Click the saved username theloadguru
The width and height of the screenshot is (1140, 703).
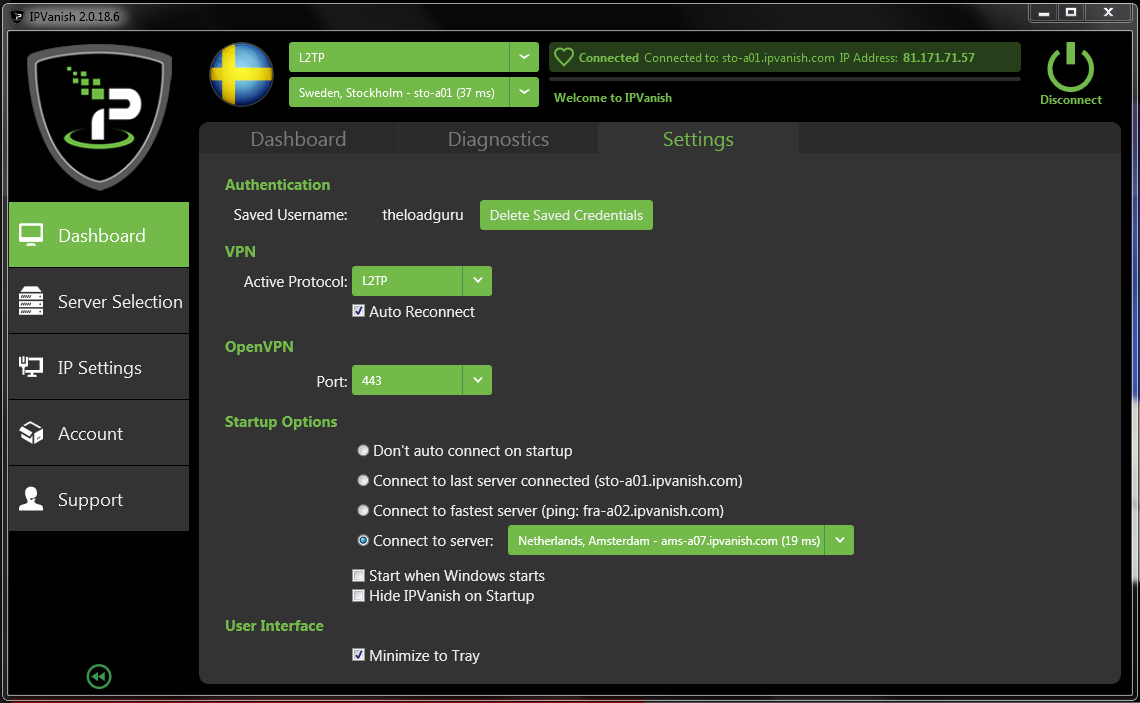[422, 215]
